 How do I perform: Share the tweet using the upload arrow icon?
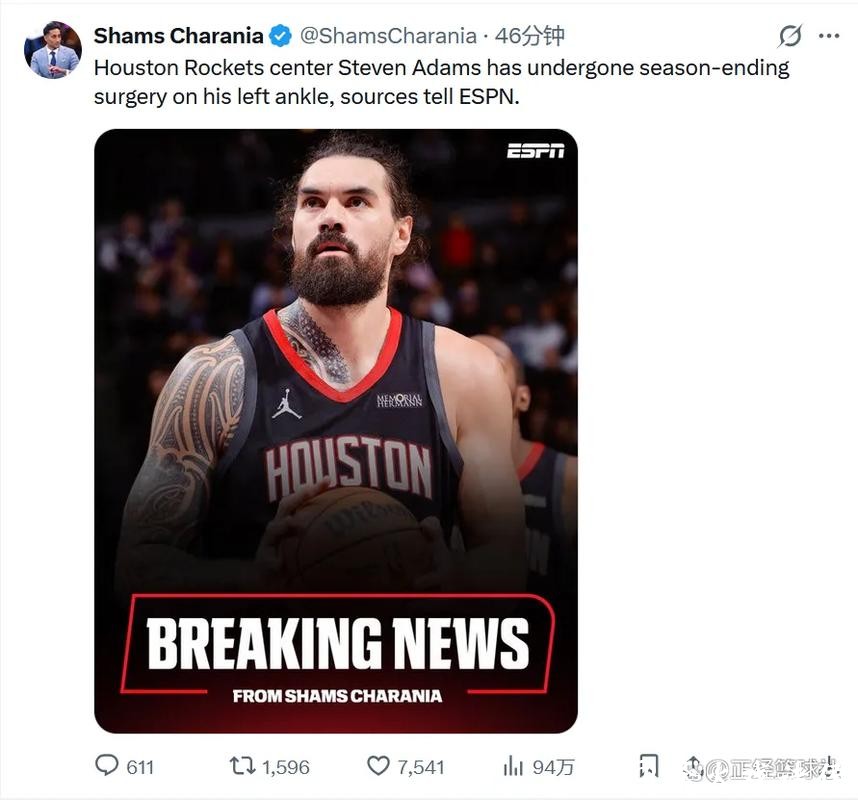coord(693,766)
